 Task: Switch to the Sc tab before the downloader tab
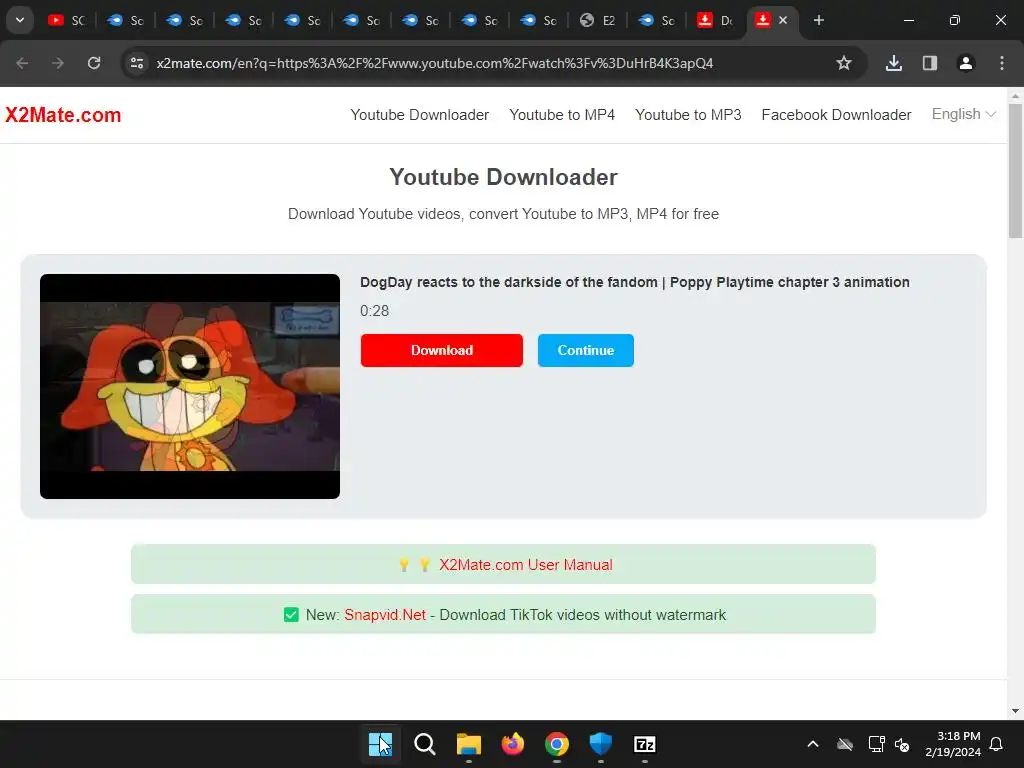(x=657, y=20)
